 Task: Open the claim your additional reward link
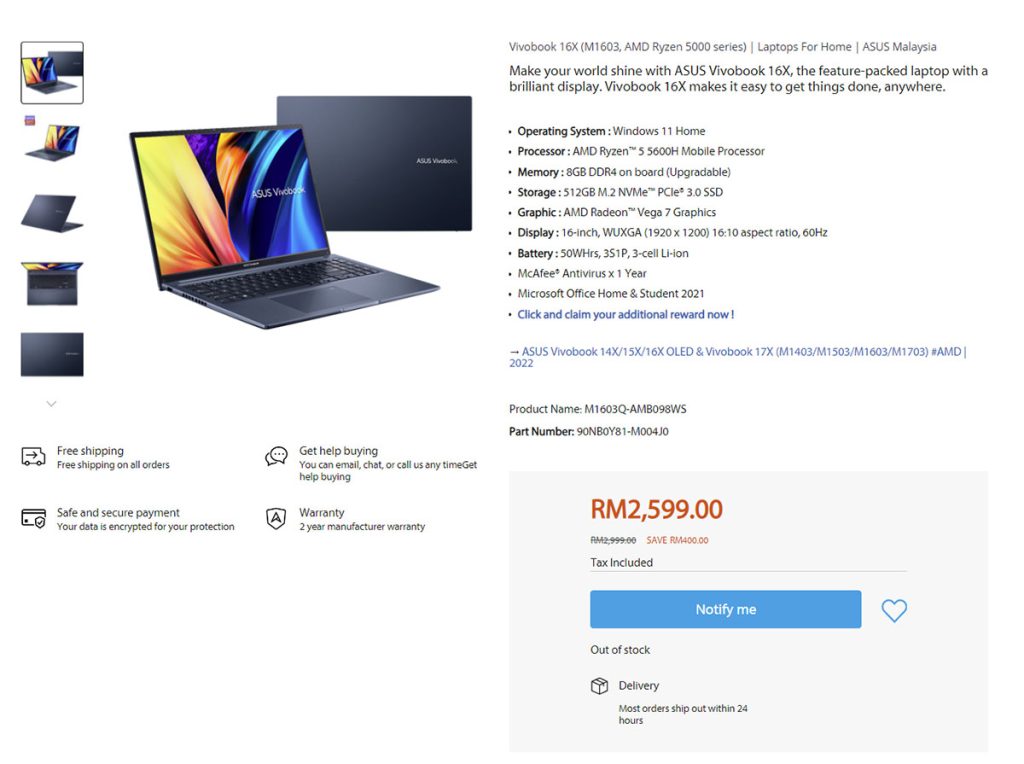626,314
